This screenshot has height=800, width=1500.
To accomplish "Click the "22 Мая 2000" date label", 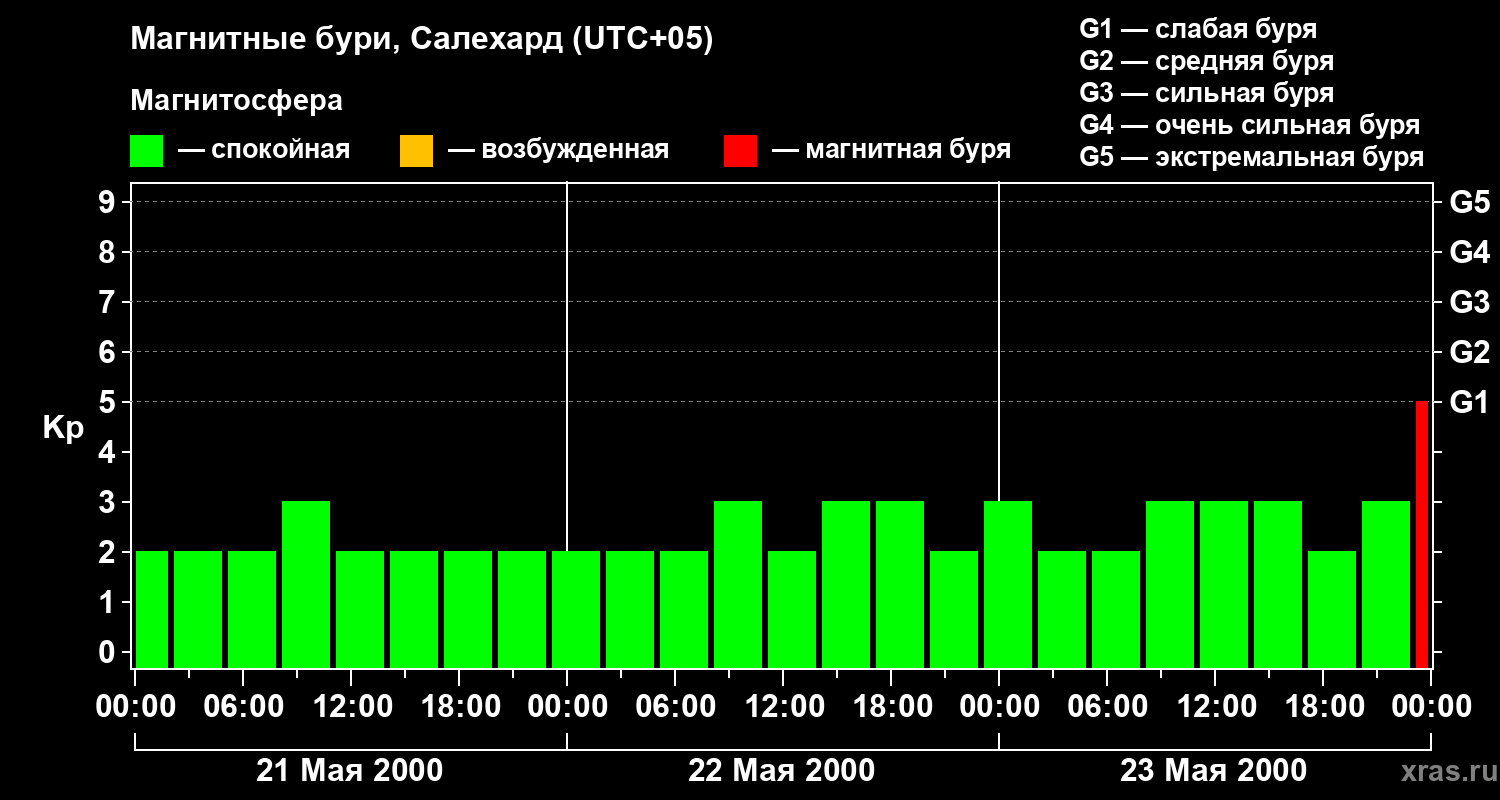I will [782, 771].
